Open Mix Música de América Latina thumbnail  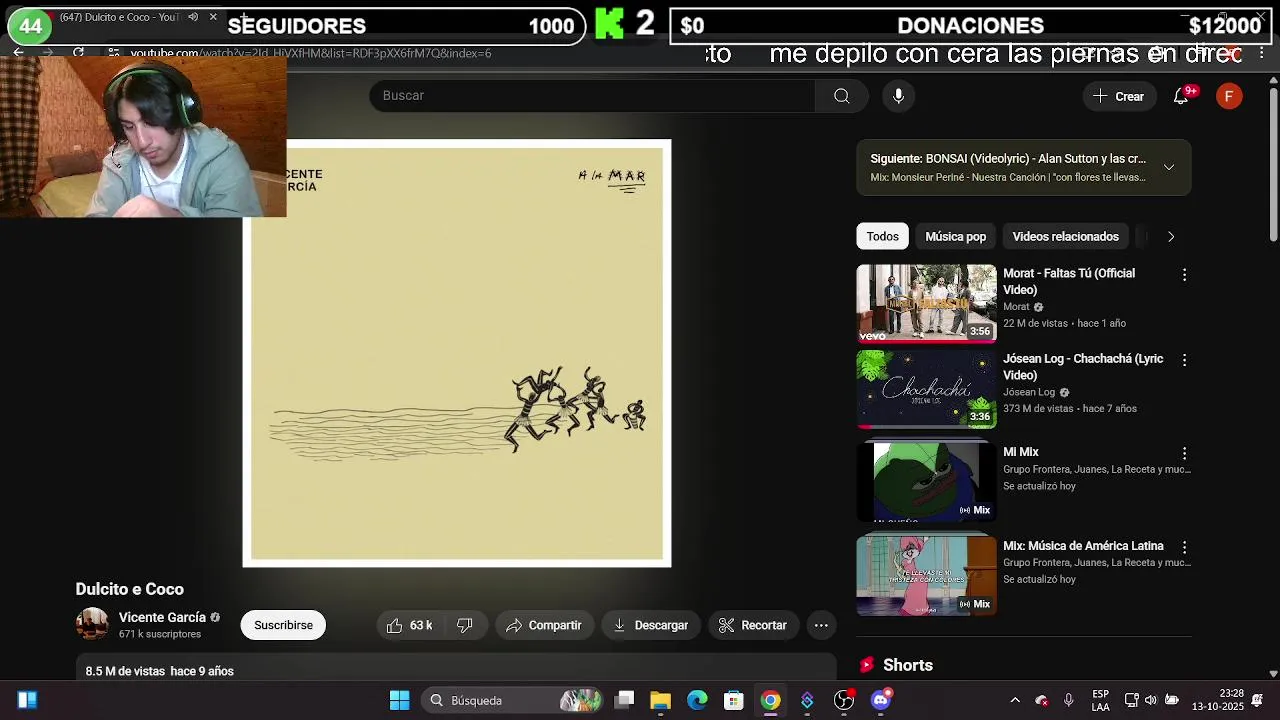point(926,576)
